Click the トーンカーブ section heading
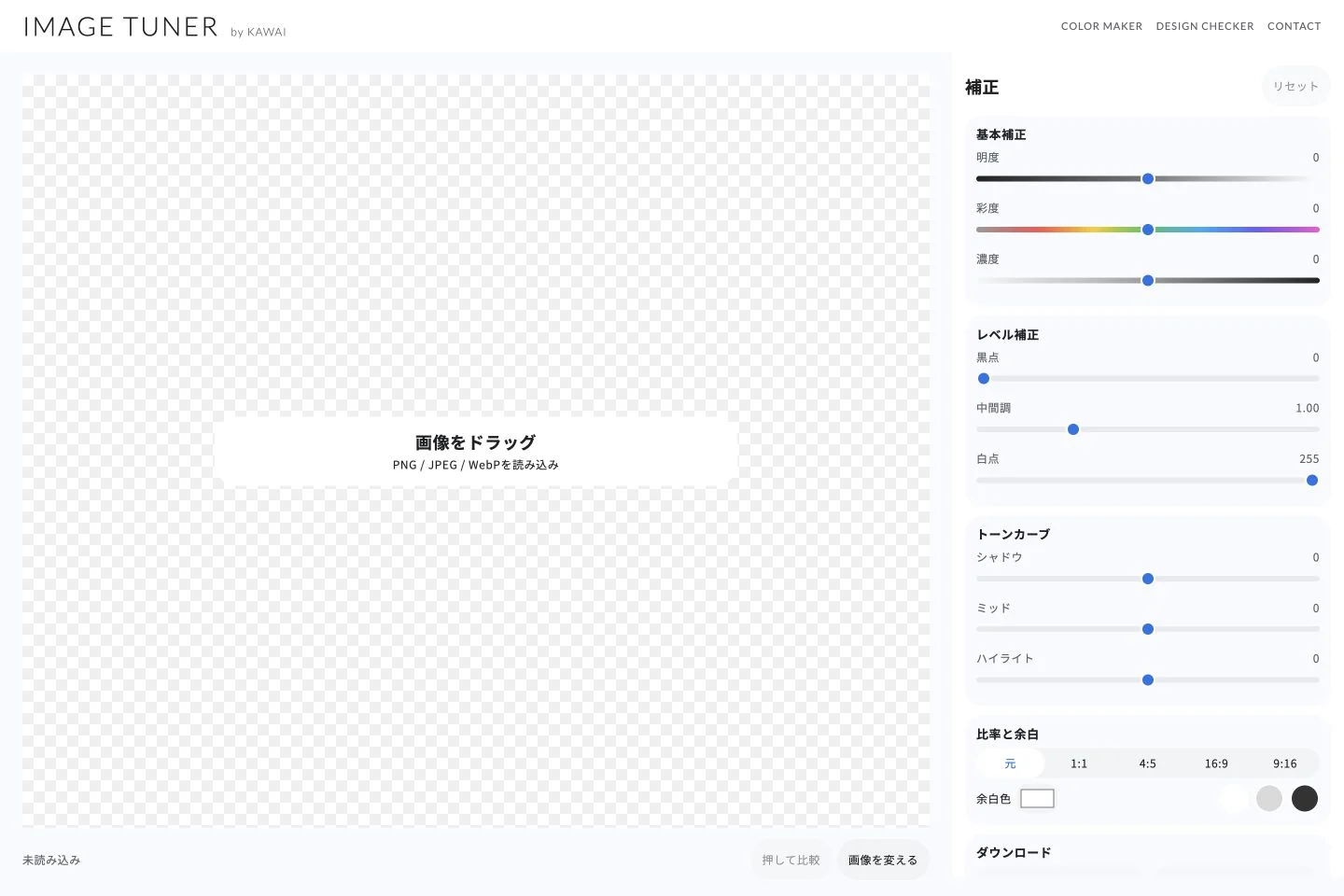The height and width of the screenshot is (896, 1344). coord(1014,534)
